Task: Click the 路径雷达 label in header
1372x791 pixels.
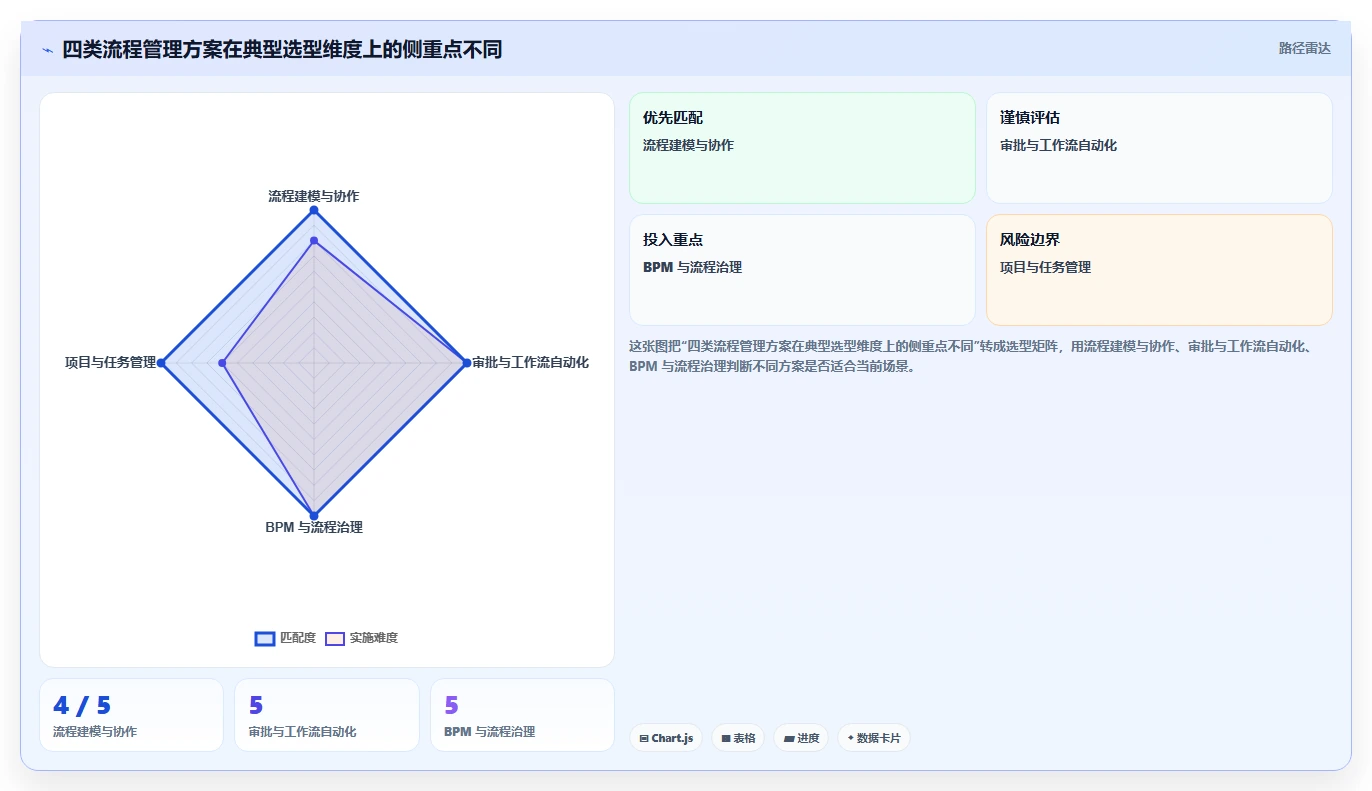Action: pos(1304,48)
